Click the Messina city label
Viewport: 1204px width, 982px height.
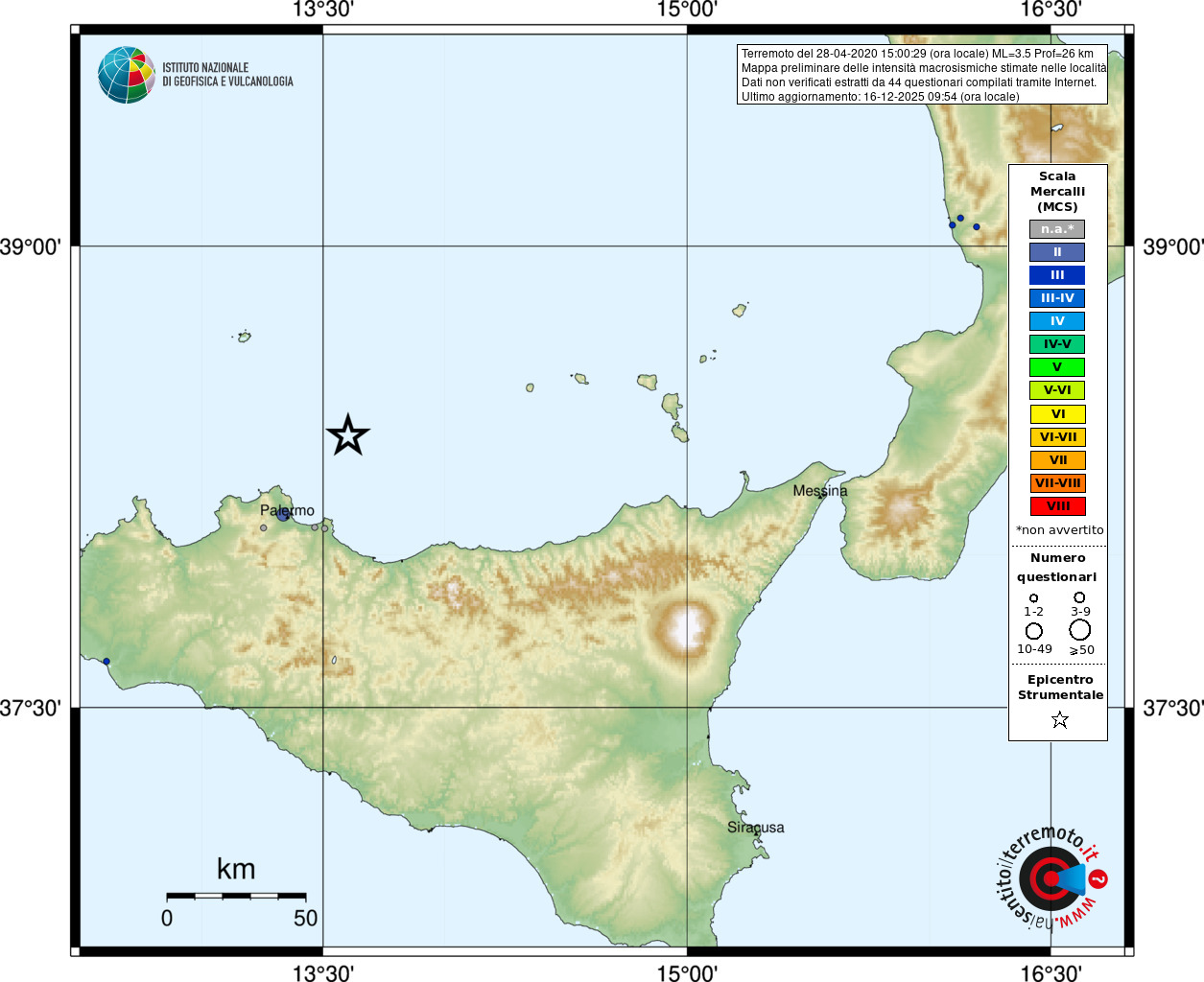[x=820, y=491]
